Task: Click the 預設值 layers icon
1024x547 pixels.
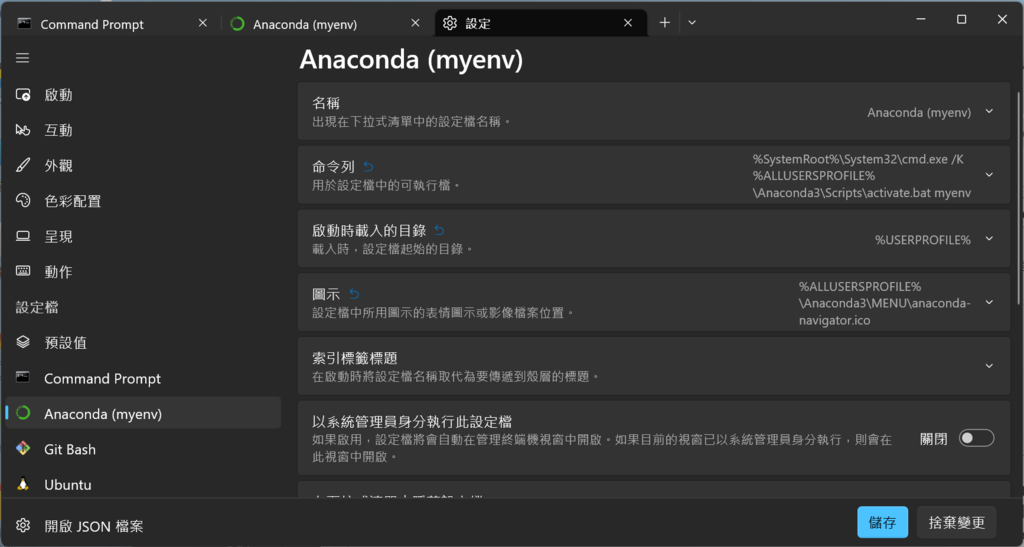Action: [23, 341]
